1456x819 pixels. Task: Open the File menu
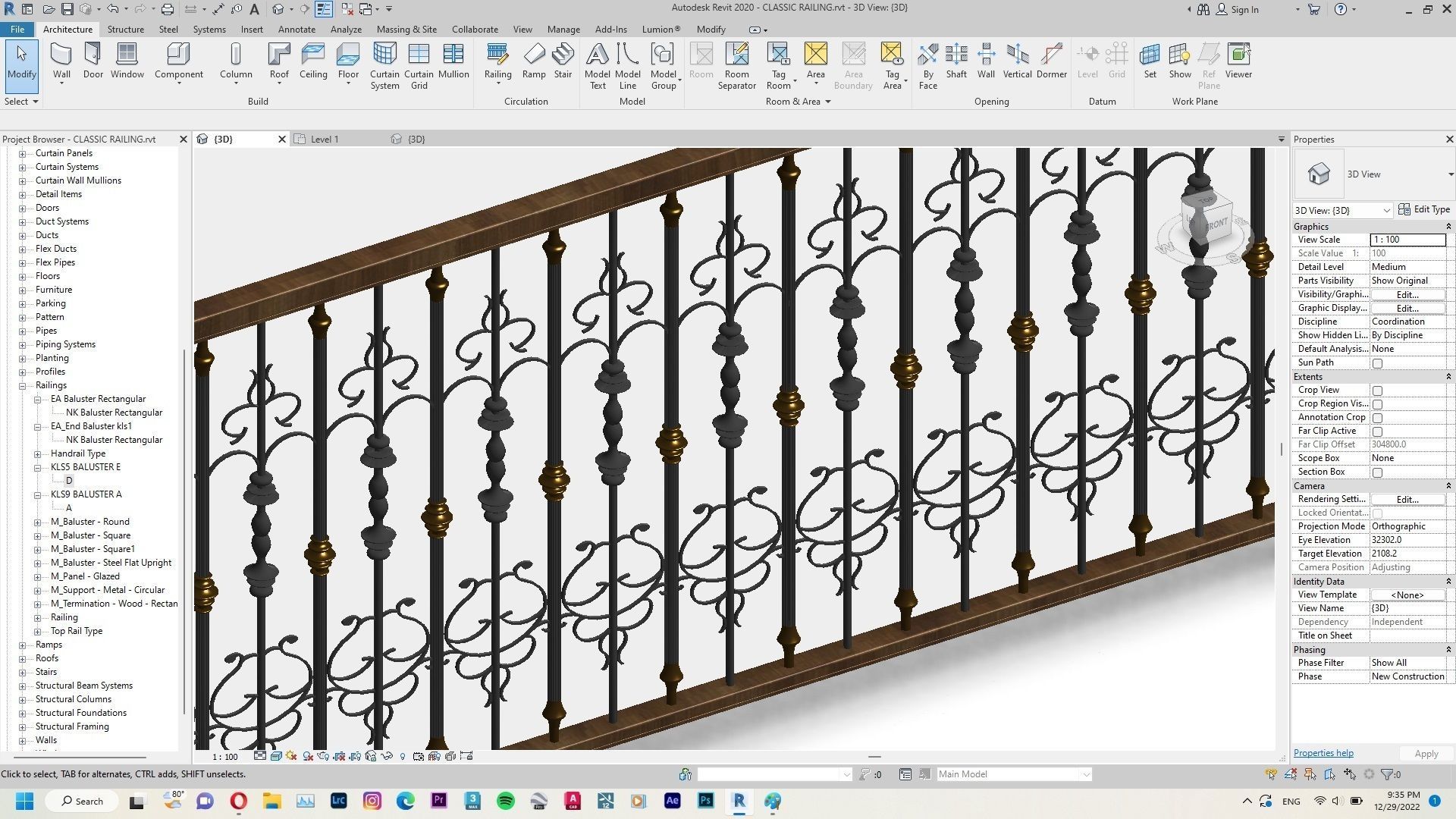[x=17, y=29]
